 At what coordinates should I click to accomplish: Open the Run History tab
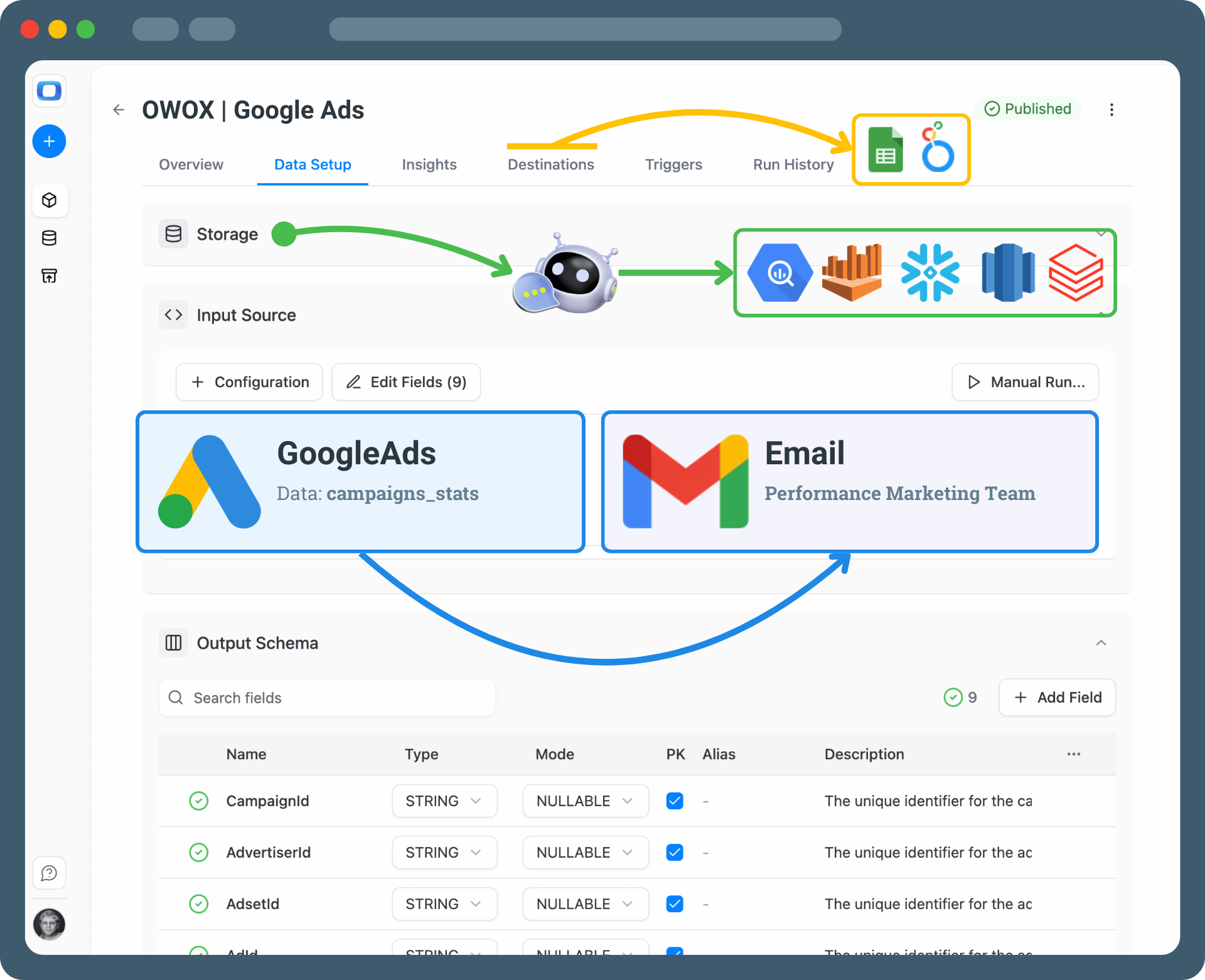pyautogui.click(x=793, y=164)
